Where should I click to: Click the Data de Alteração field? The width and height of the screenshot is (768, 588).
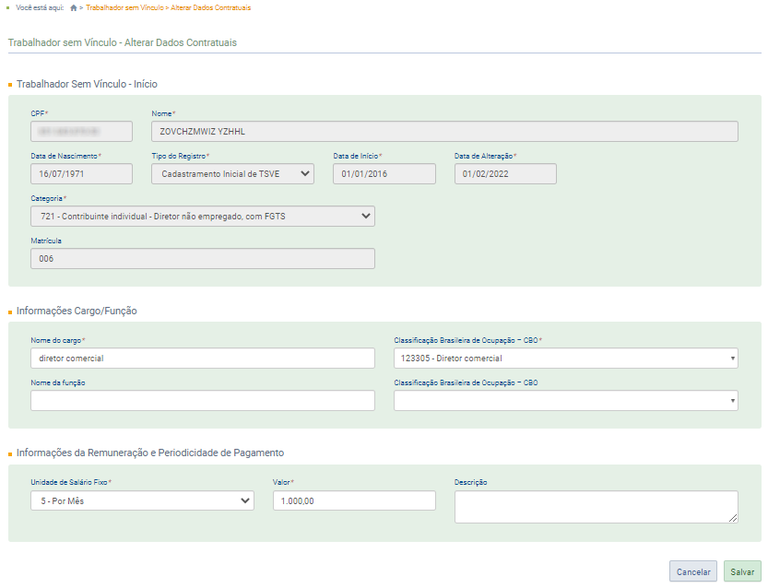(x=505, y=174)
